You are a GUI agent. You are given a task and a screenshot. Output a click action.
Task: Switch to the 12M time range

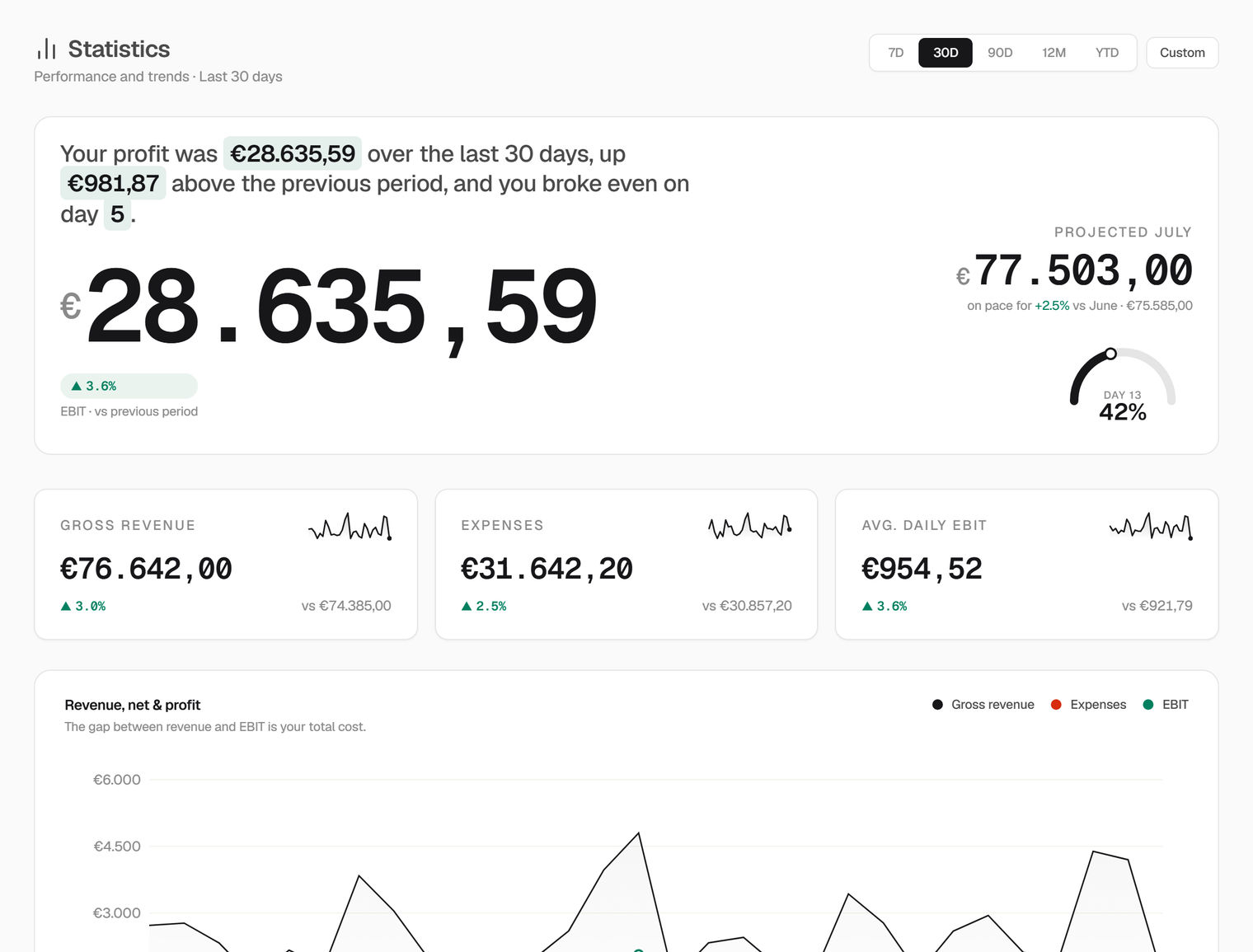(x=1054, y=53)
